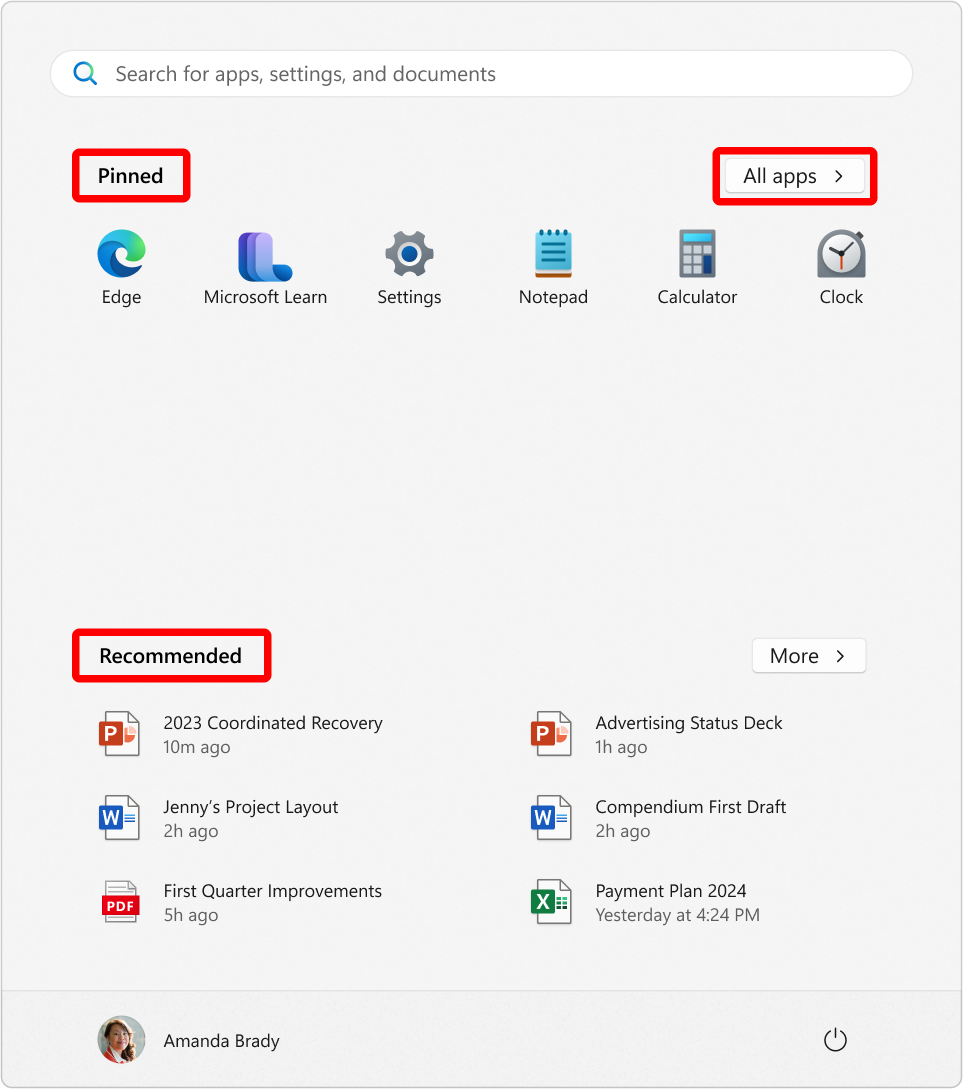Click the 'Yesterday at 4:24 PM' timestamp
The height and width of the screenshot is (1089, 963).
tap(678, 915)
